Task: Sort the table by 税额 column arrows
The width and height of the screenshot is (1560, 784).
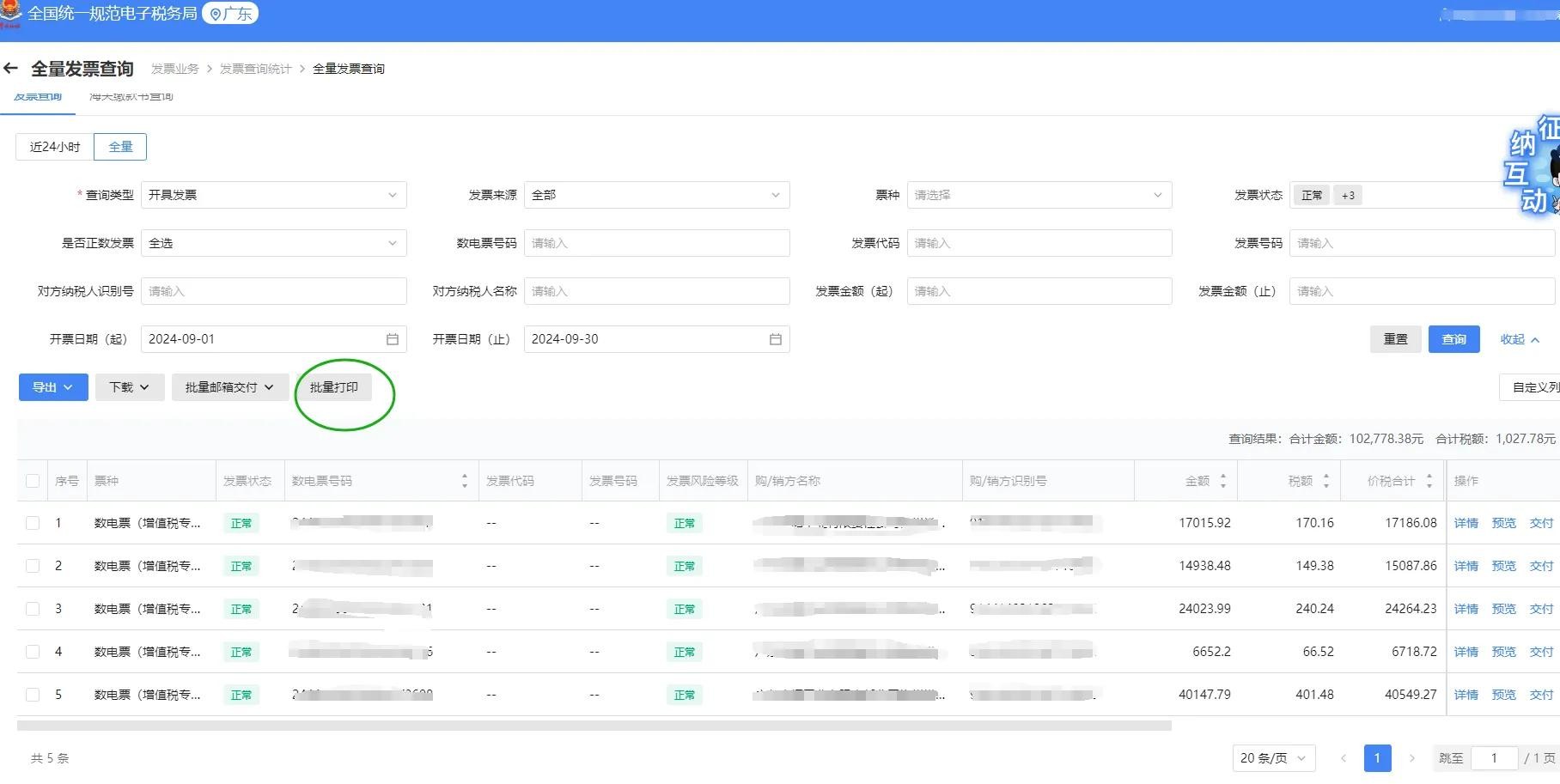Action: coord(1326,481)
